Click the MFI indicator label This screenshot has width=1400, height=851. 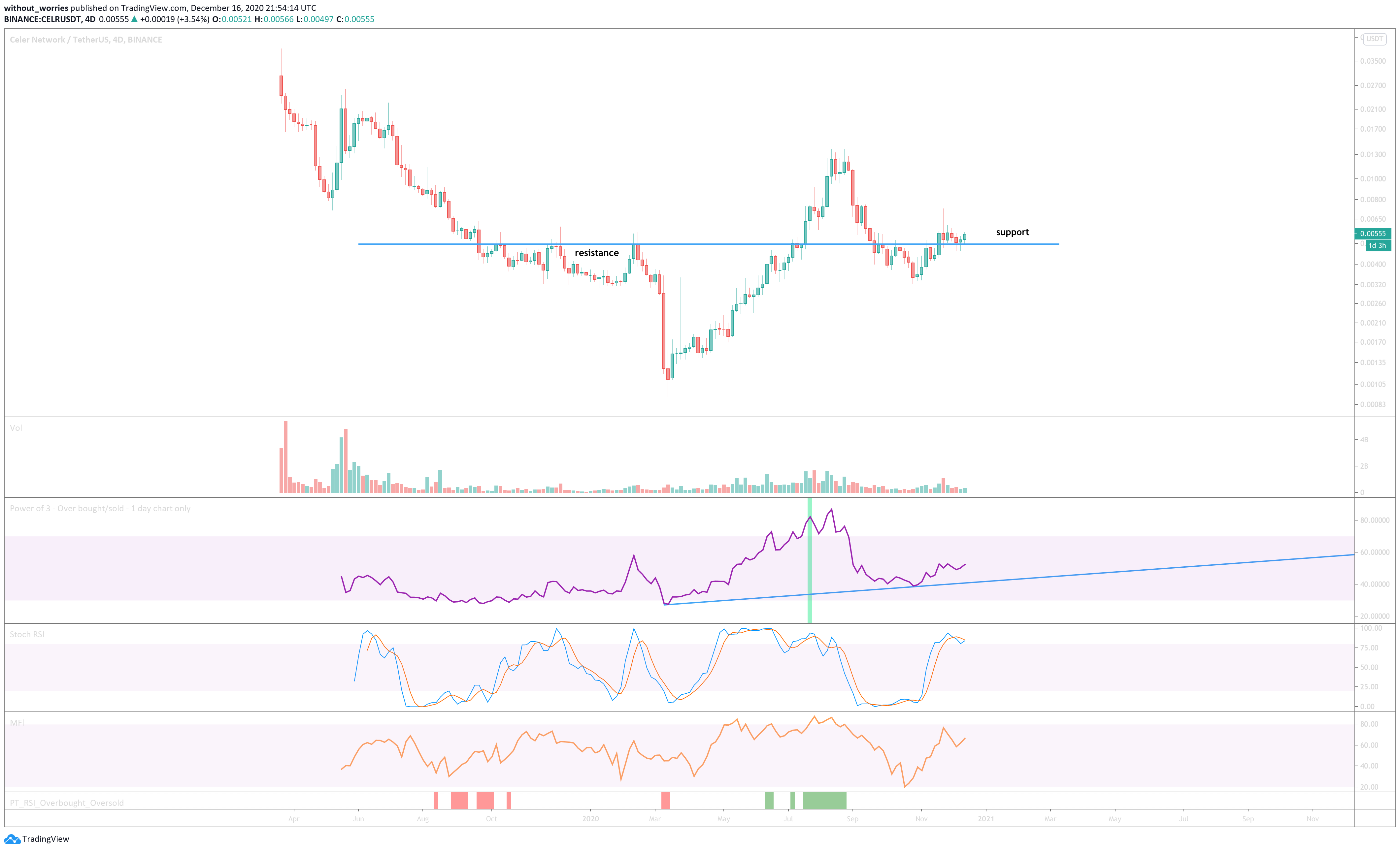(x=17, y=722)
